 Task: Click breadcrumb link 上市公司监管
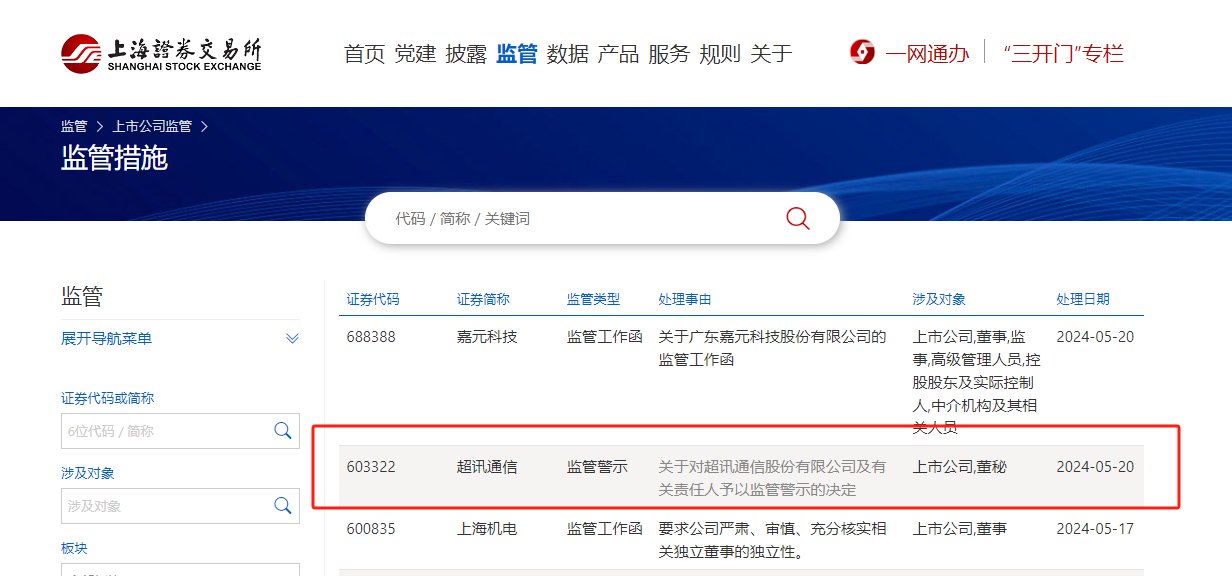click(x=152, y=126)
